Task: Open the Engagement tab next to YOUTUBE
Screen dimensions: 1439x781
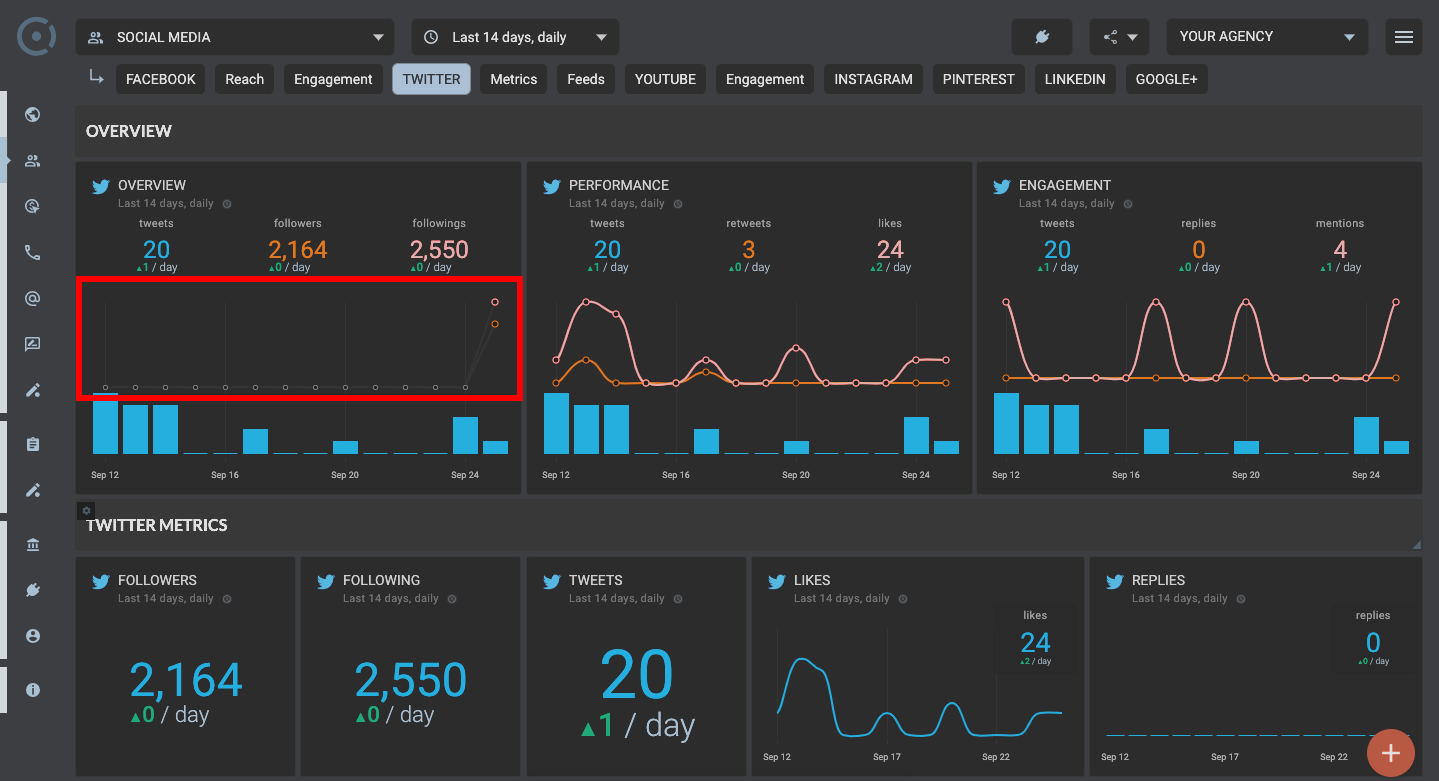Action: tap(765, 79)
